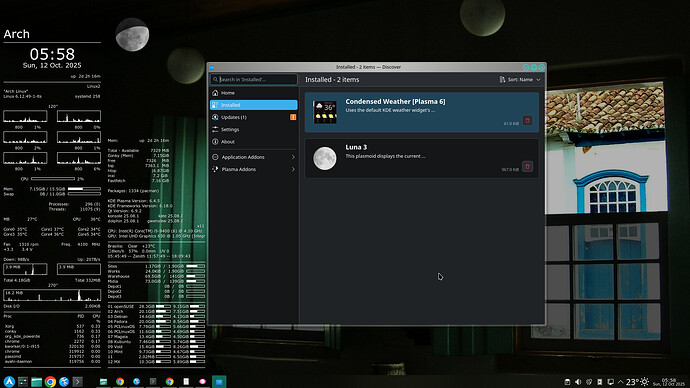Viewport: 690px width, 388px height.
Task: Focus the Search in 'Installed' field
Action: [254, 80]
